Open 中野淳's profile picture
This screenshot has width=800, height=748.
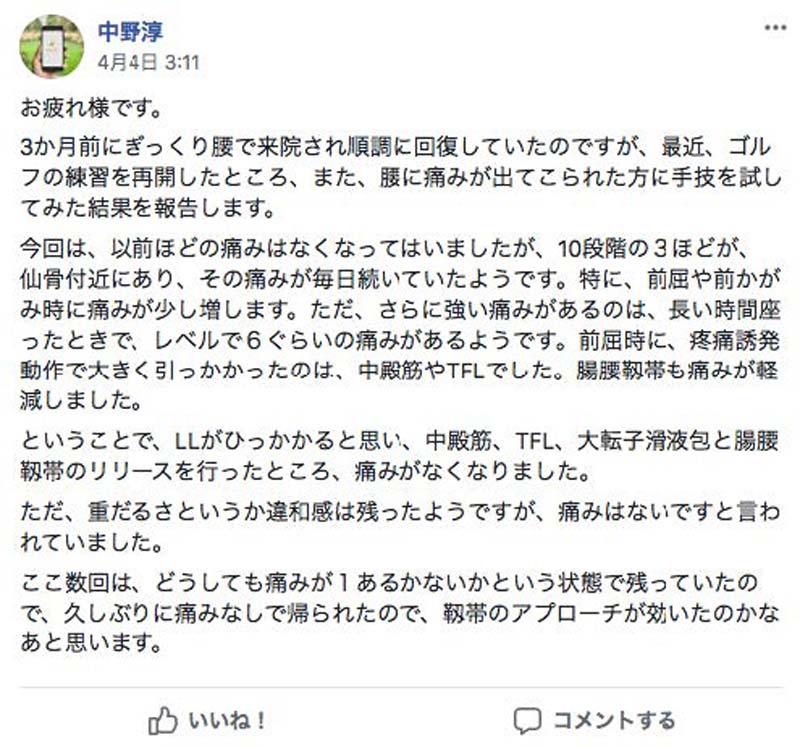(52, 46)
